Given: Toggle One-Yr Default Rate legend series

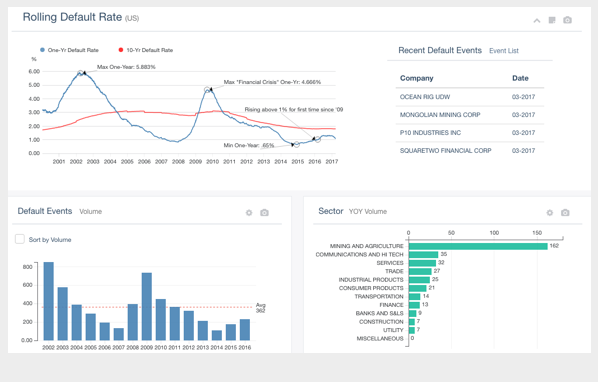Looking at the screenshot, I should click(69, 50).
